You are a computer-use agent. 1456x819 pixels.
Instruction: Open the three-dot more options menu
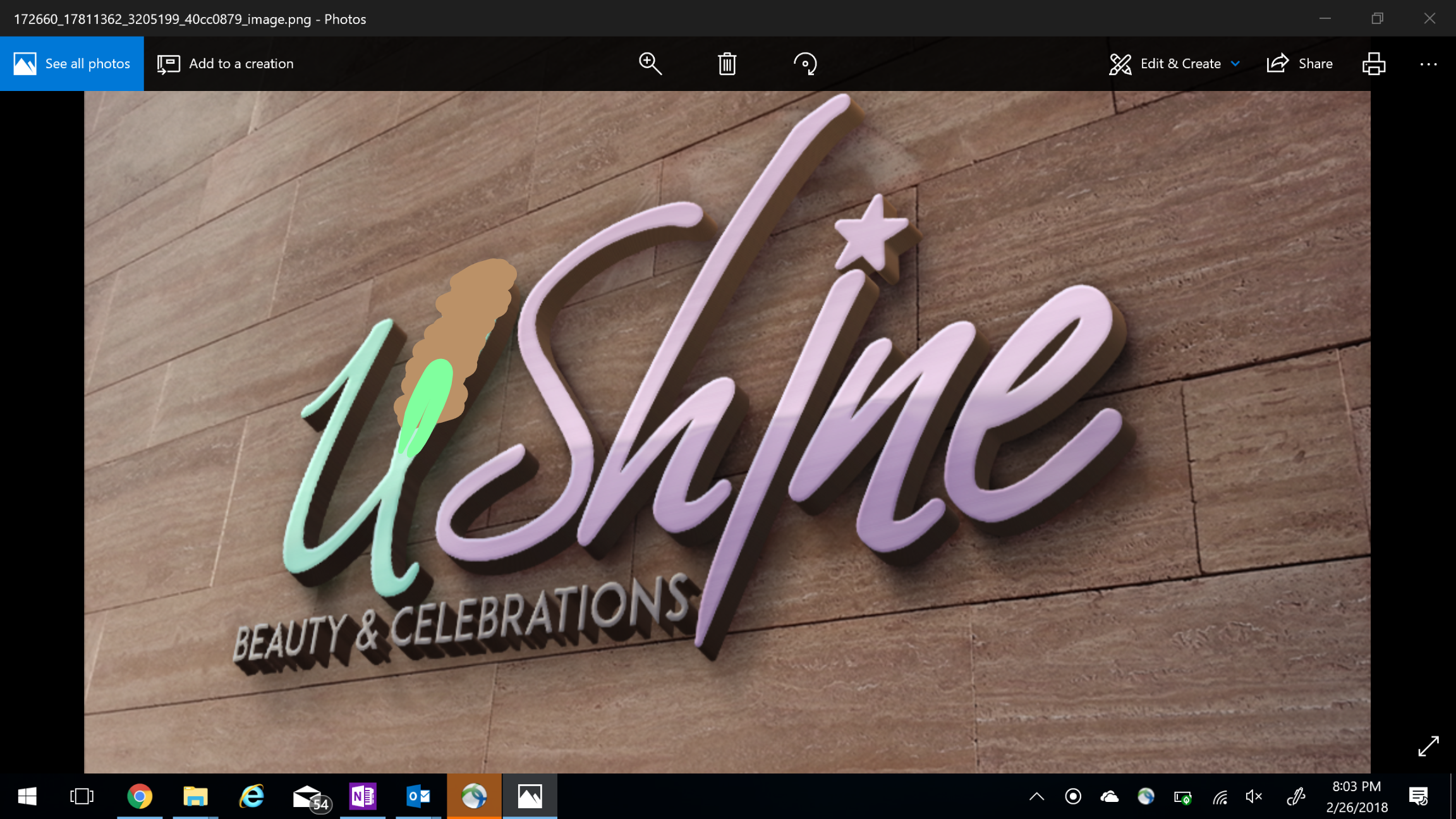(x=1428, y=64)
